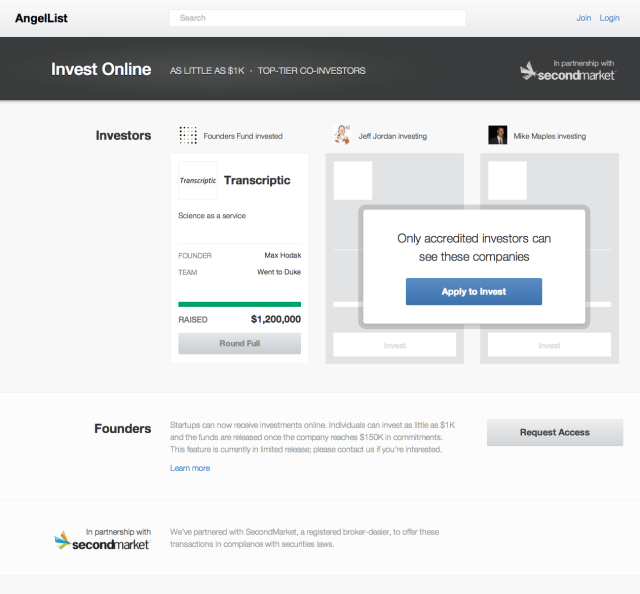Select the Jeff Jordan investing label
This screenshot has width=640, height=594.
tap(393, 136)
